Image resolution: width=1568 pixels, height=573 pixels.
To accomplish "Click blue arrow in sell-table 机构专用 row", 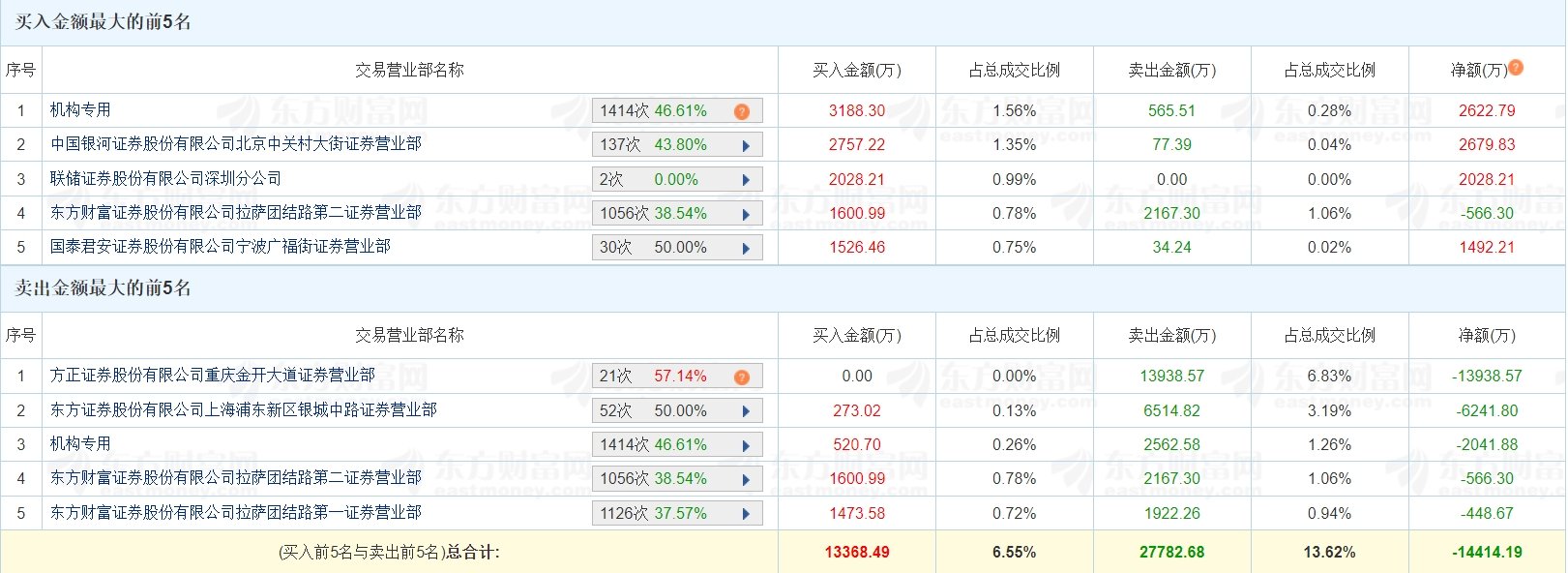I will pos(746,445).
